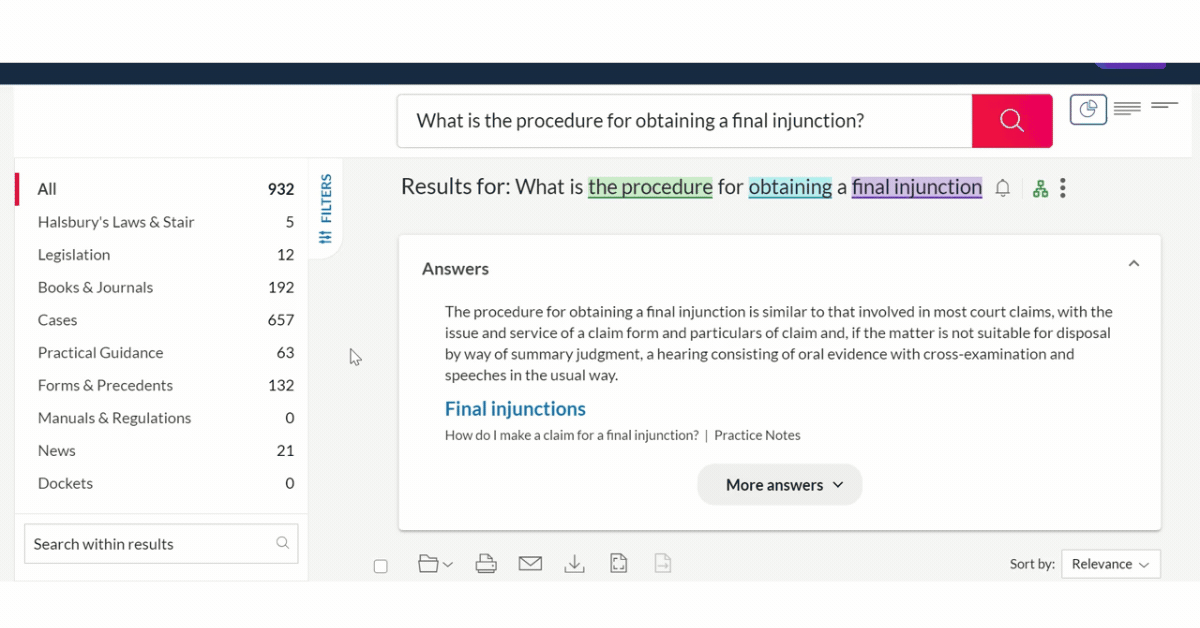
Task: Open the Final injunctions link
Action: (x=515, y=409)
